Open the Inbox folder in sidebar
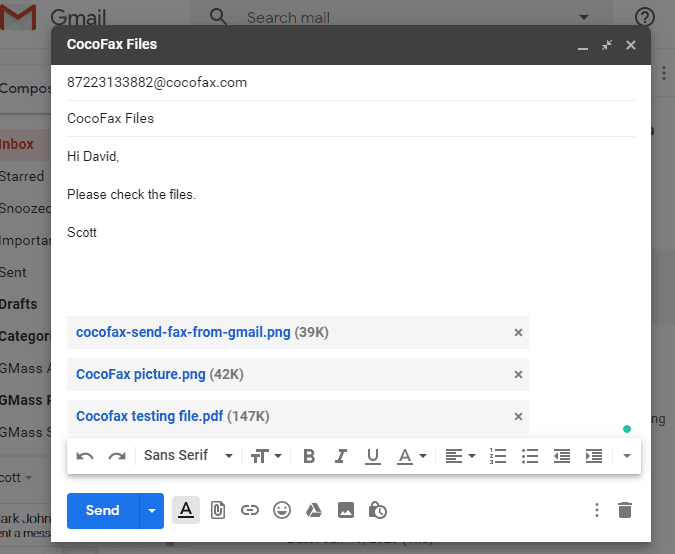The height and width of the screenshot is (554, 675). click(x=17, y=144)
